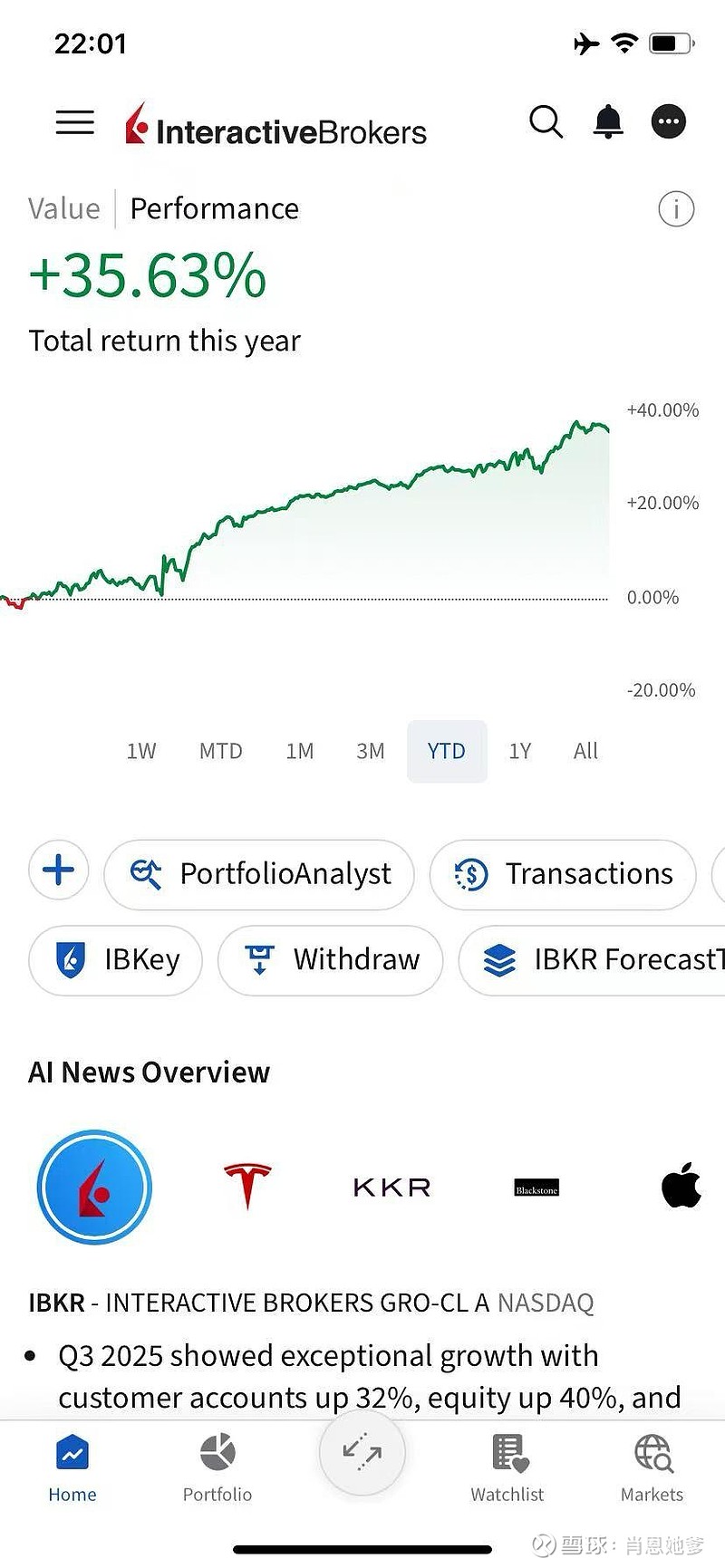Tap the search magnifier icon
Image resolution: width=725 pixels, height=1568 pixels.
click(546, 121)
